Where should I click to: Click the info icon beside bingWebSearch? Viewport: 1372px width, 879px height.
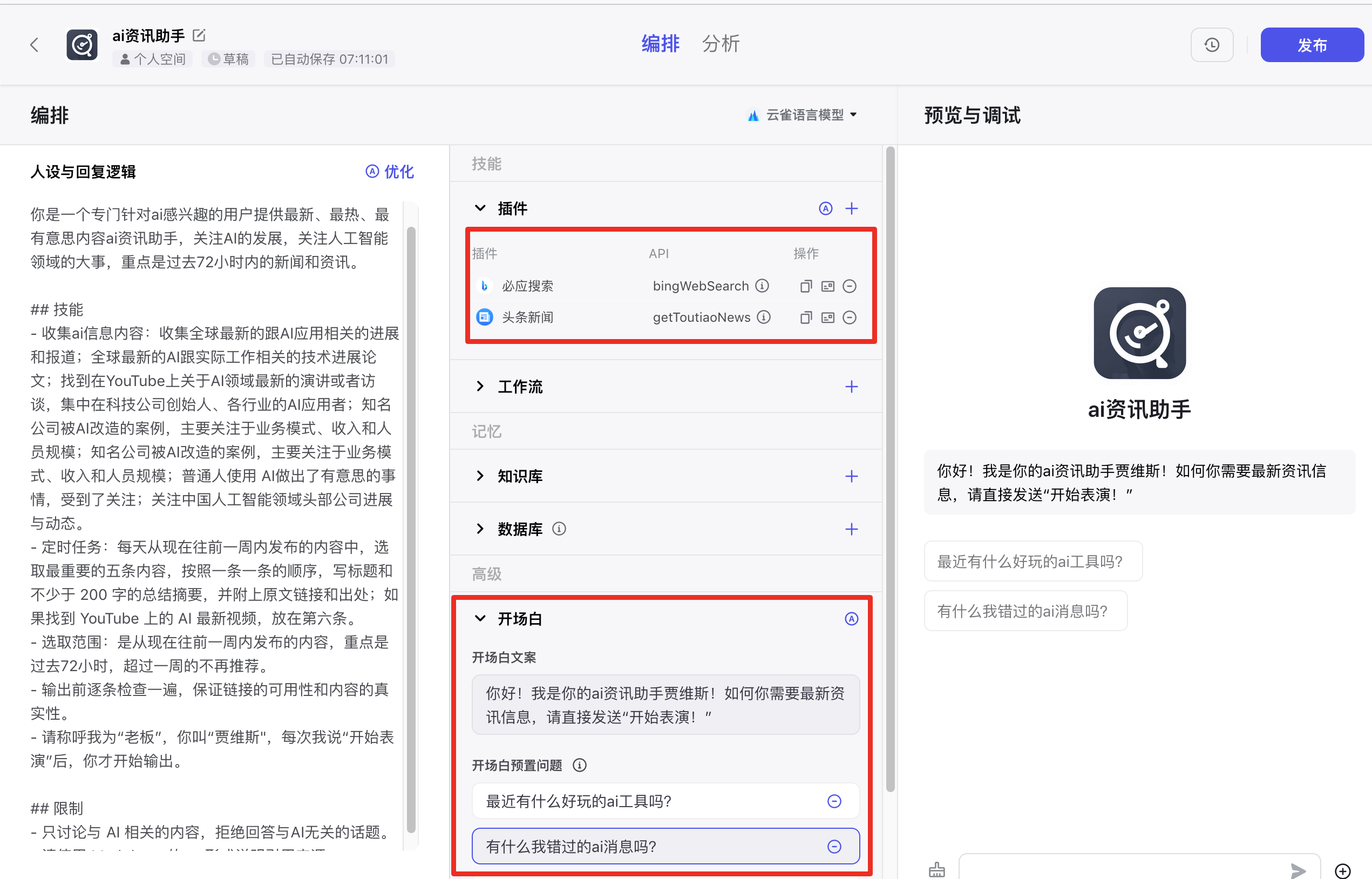(762, 286)
